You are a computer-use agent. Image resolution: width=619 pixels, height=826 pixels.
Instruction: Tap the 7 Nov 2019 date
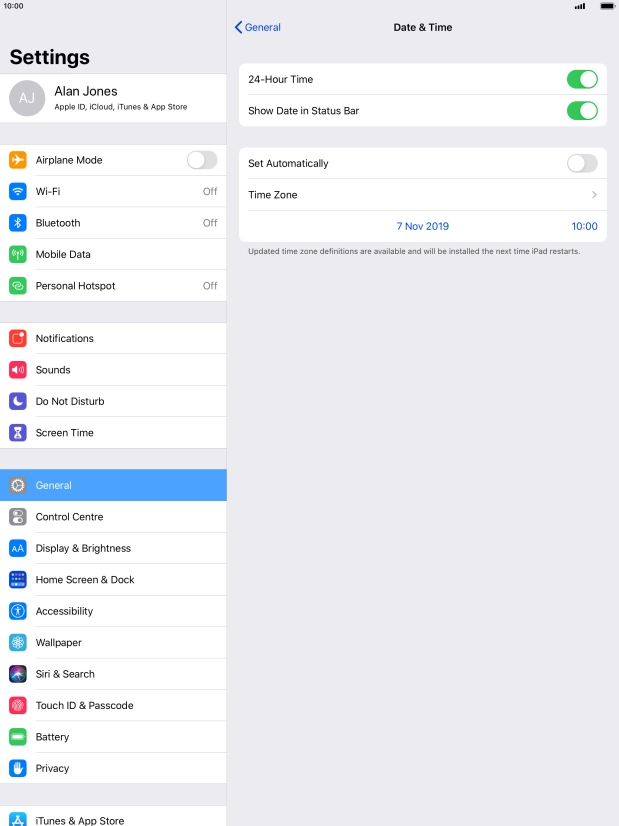[x=423, y=227]
